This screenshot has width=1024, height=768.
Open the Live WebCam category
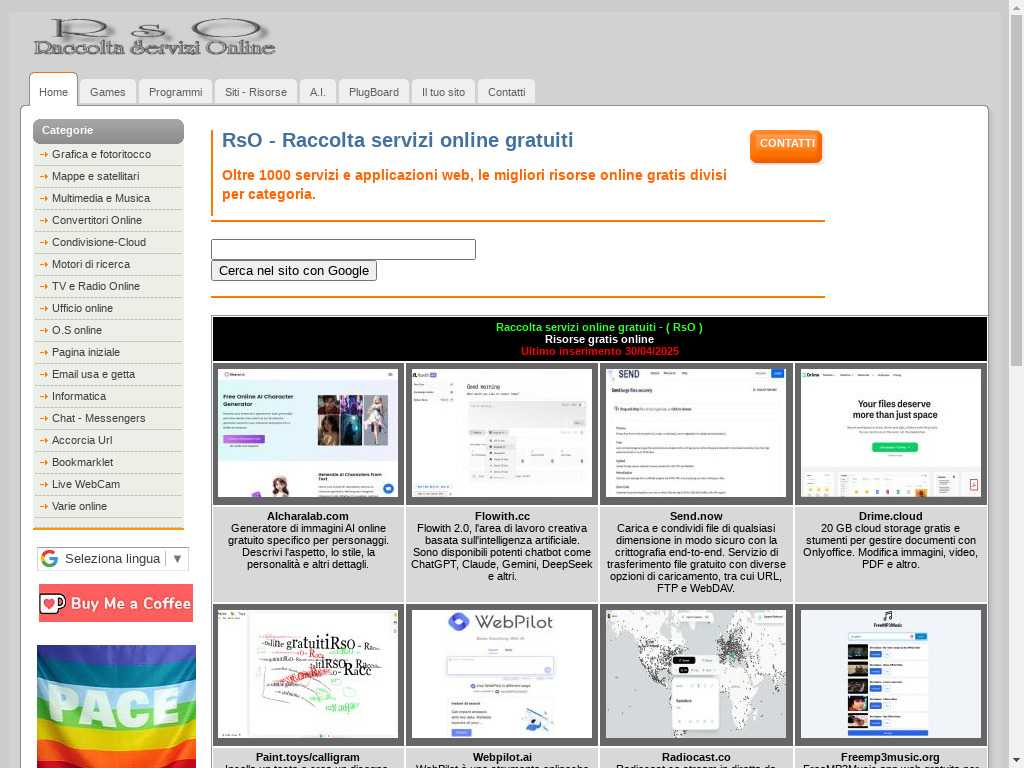point(108,484)
